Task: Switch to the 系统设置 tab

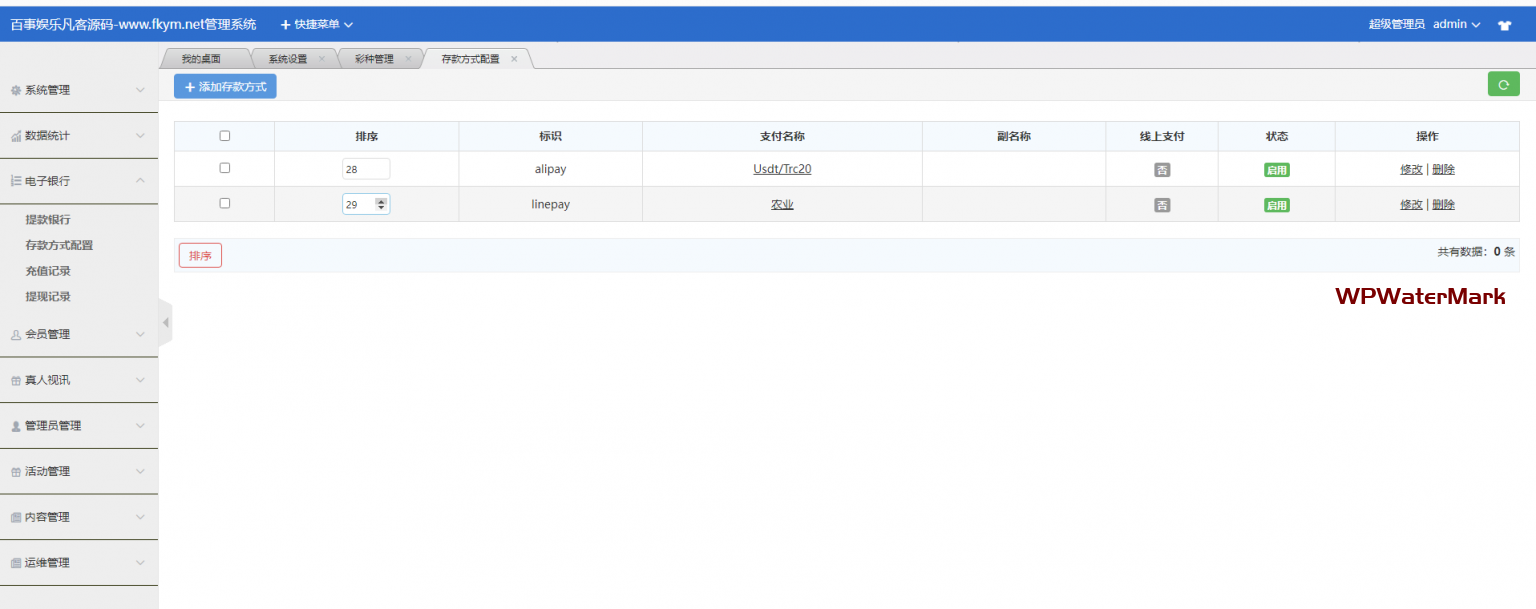Action: [288, 59]
